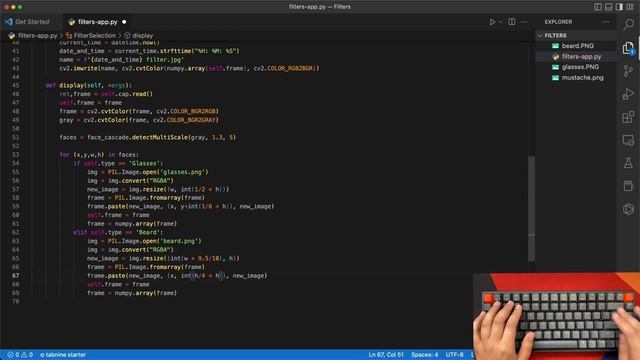Open the Extensions view

pos(628,118)
